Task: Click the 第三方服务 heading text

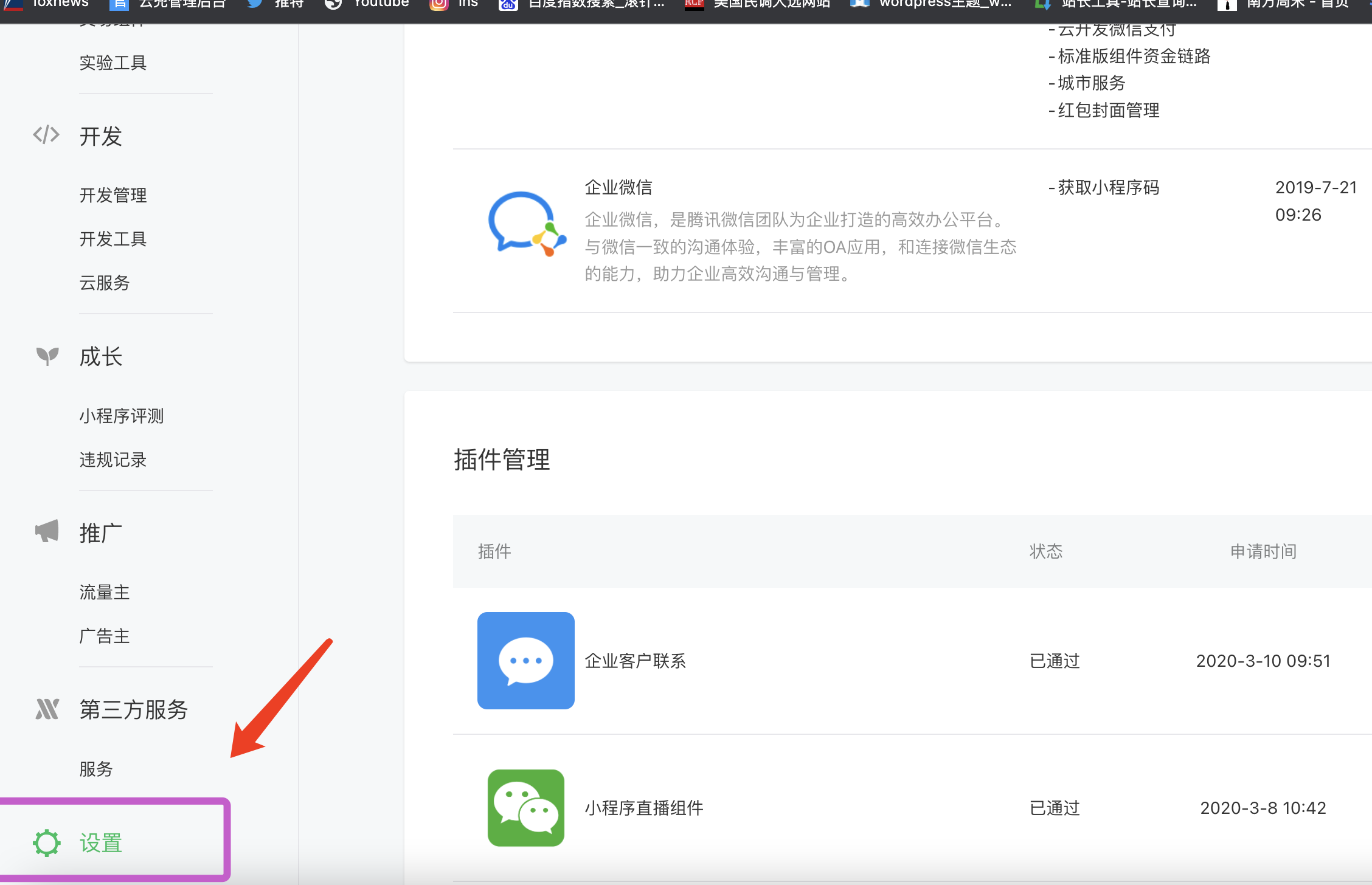Action: point(134,709)
